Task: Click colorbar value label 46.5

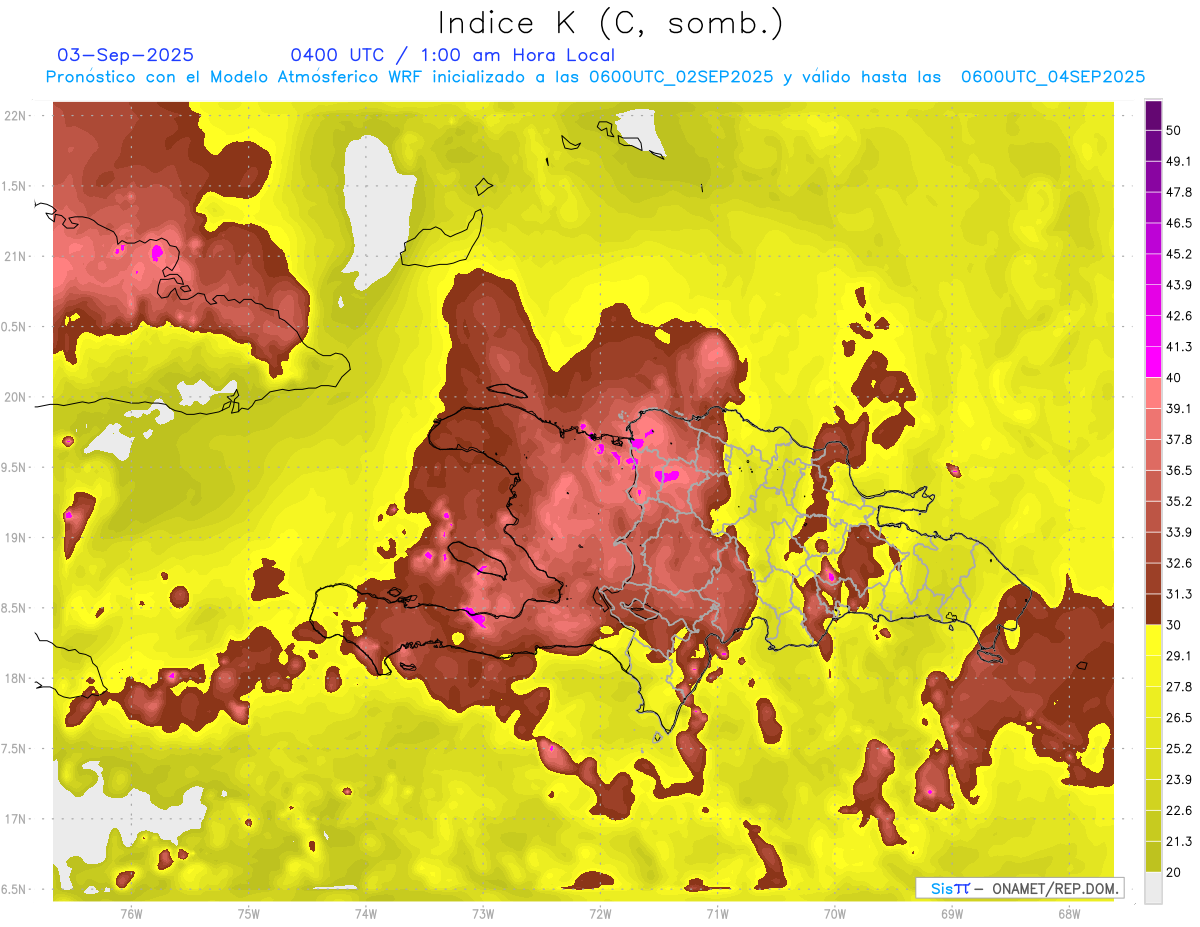Action: click(x=1179, y=223)
